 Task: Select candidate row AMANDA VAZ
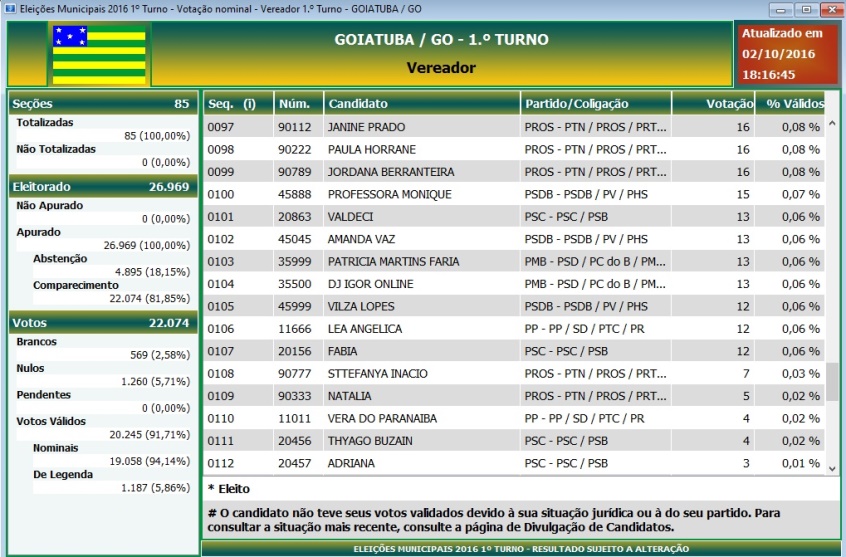click(514, 239)
